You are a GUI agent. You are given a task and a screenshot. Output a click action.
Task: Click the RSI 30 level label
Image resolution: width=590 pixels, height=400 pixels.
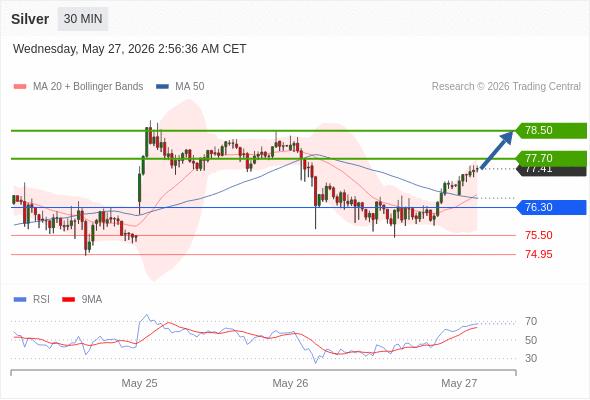(531, 358)
